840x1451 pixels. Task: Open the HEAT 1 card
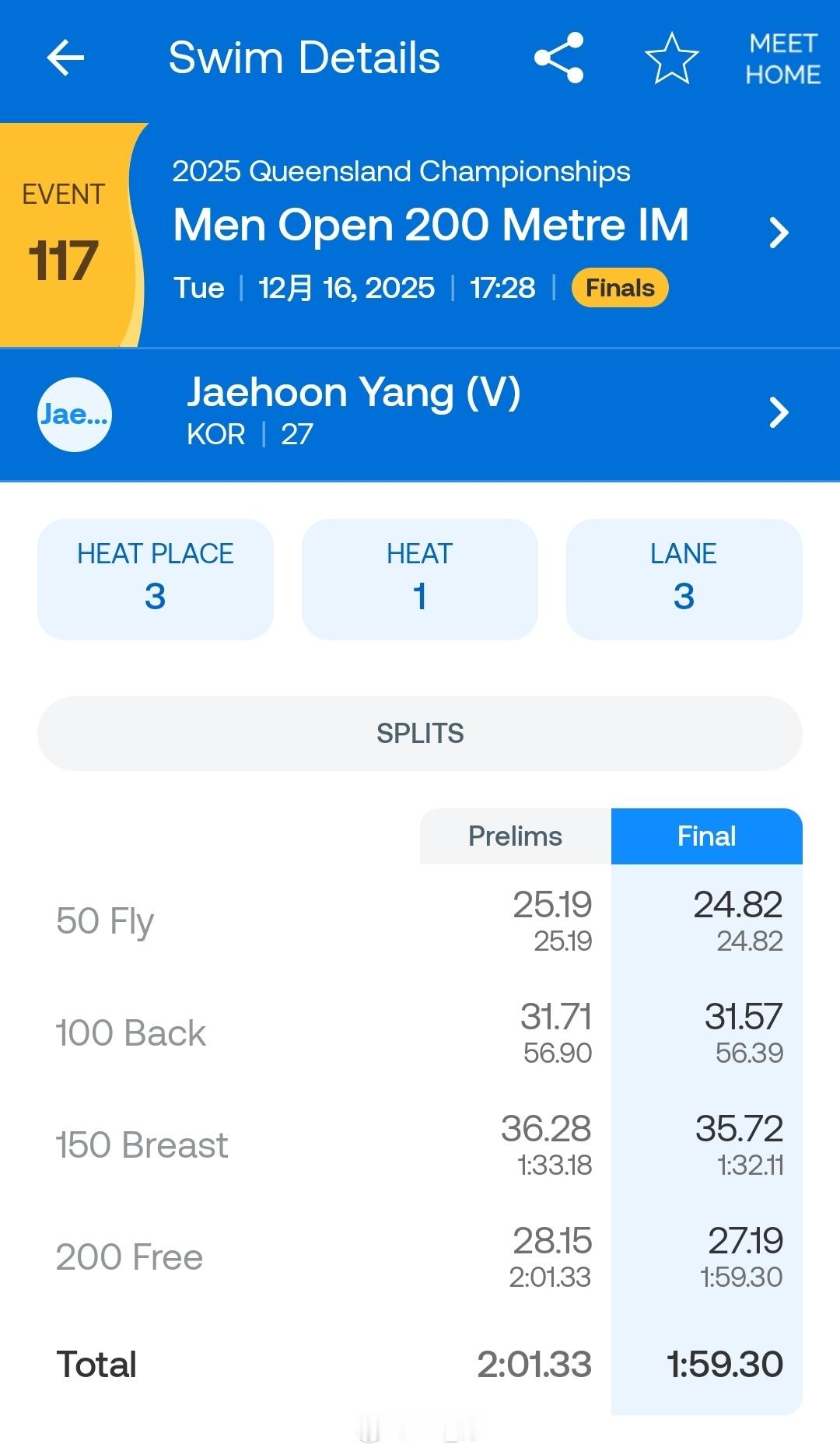pyautogui.click(x=420, y=580)
